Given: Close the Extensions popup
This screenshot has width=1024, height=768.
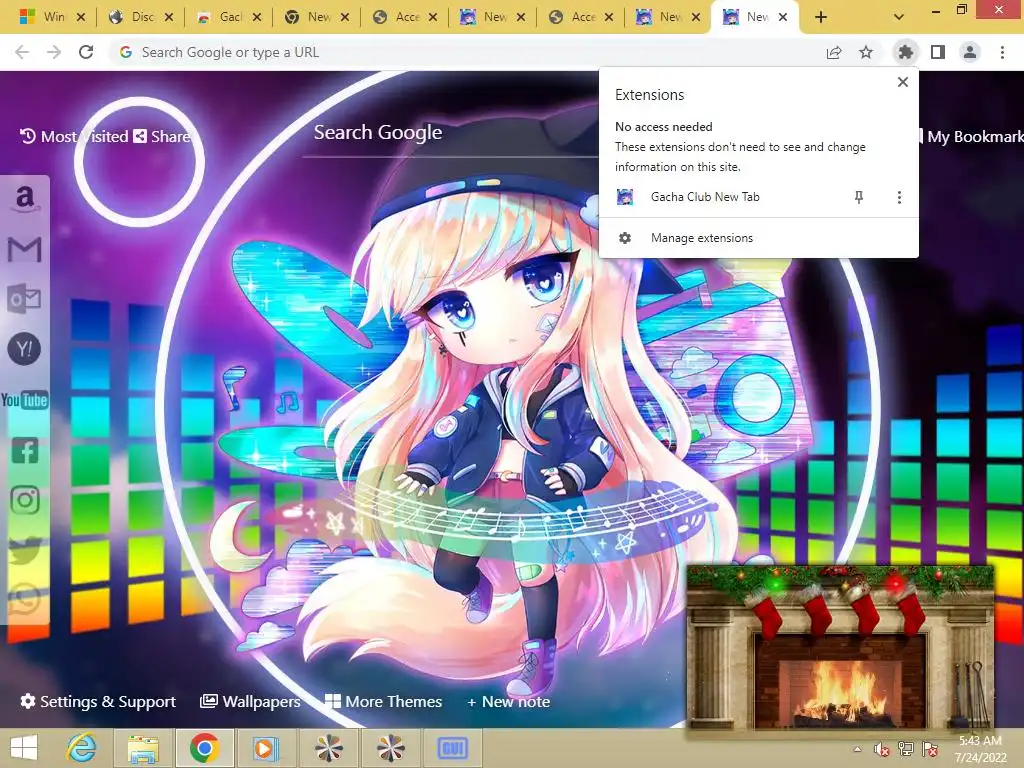Looking at the screenshot, I should (x=903, y=82).
